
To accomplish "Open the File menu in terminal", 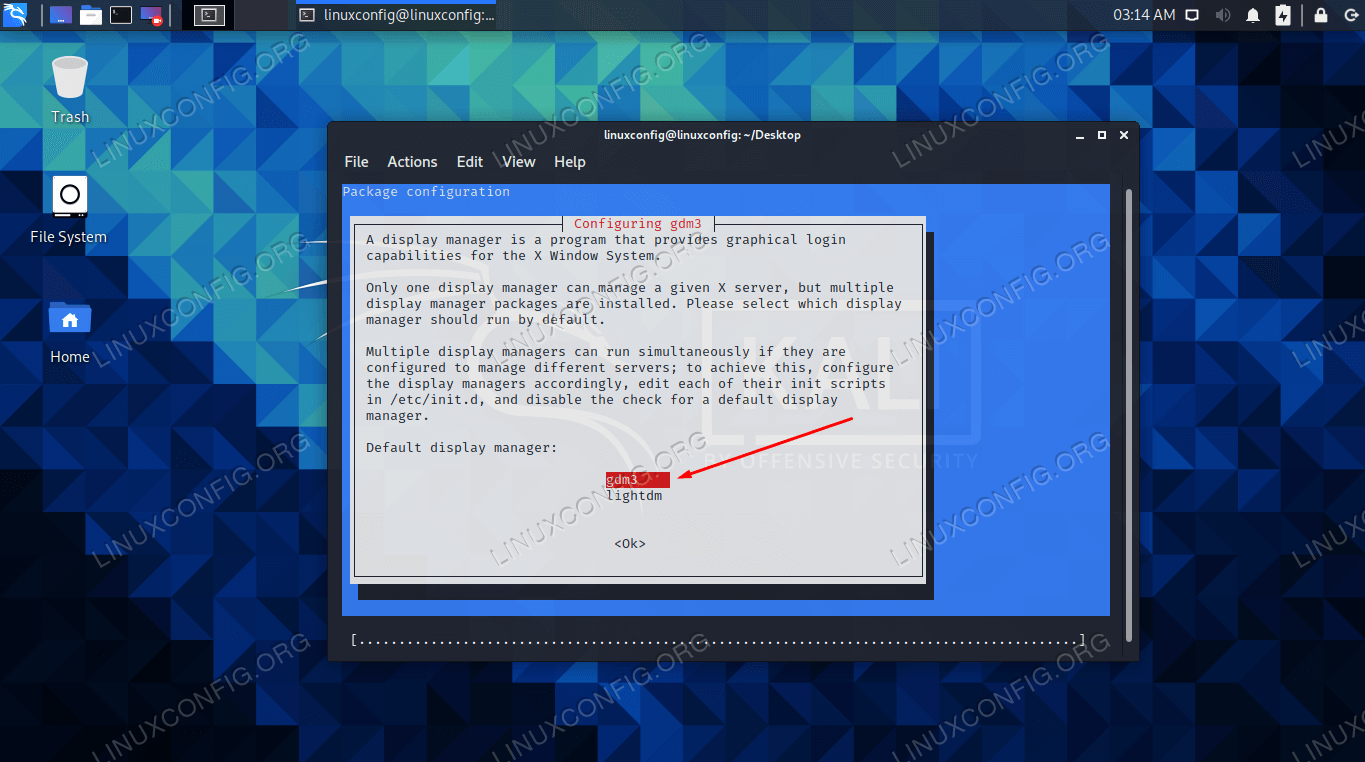I will pos(356,162).
